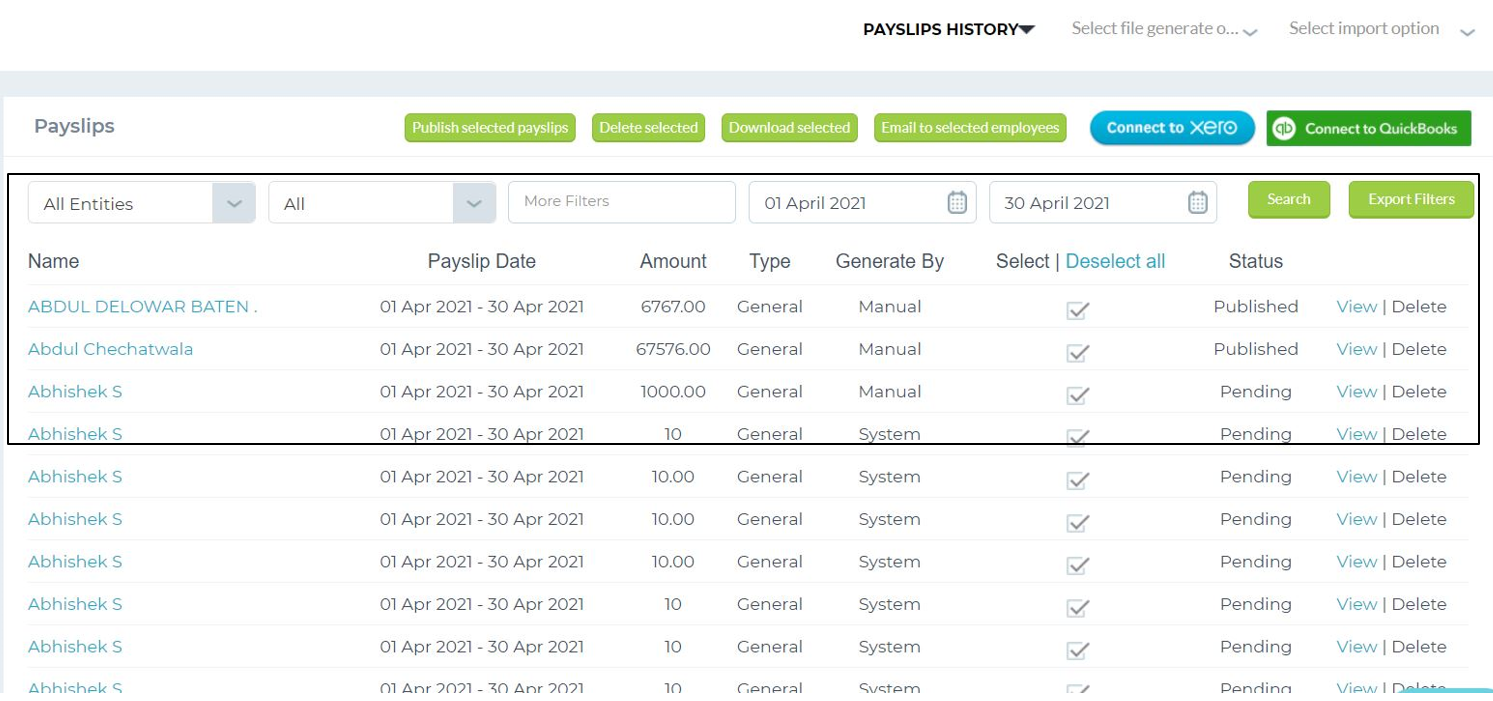Click the More Filters input field
Viewport: 1493px width, 701px height.
point(622,202)
